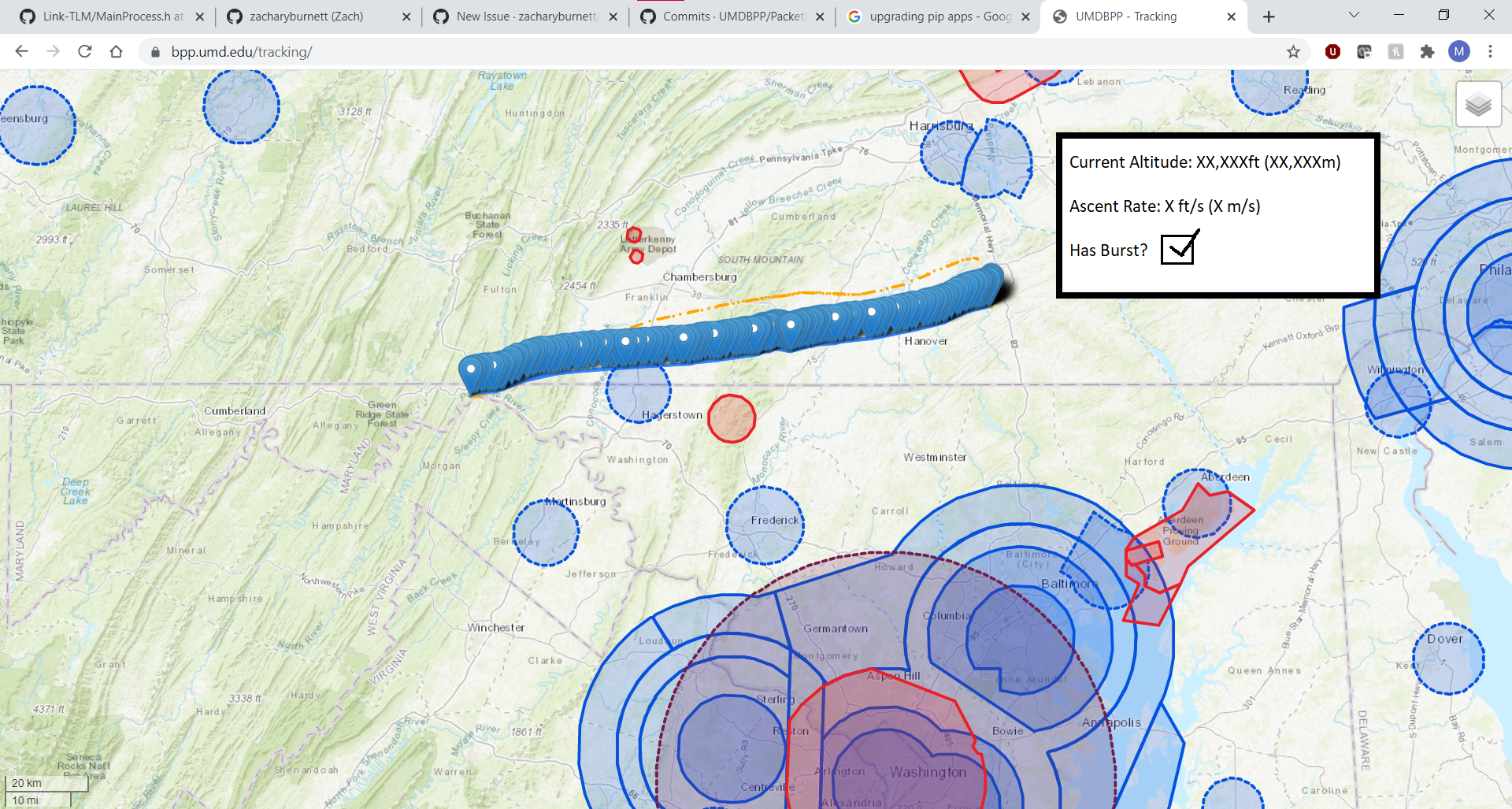Reload the tracking page

(x=85, y=51)
